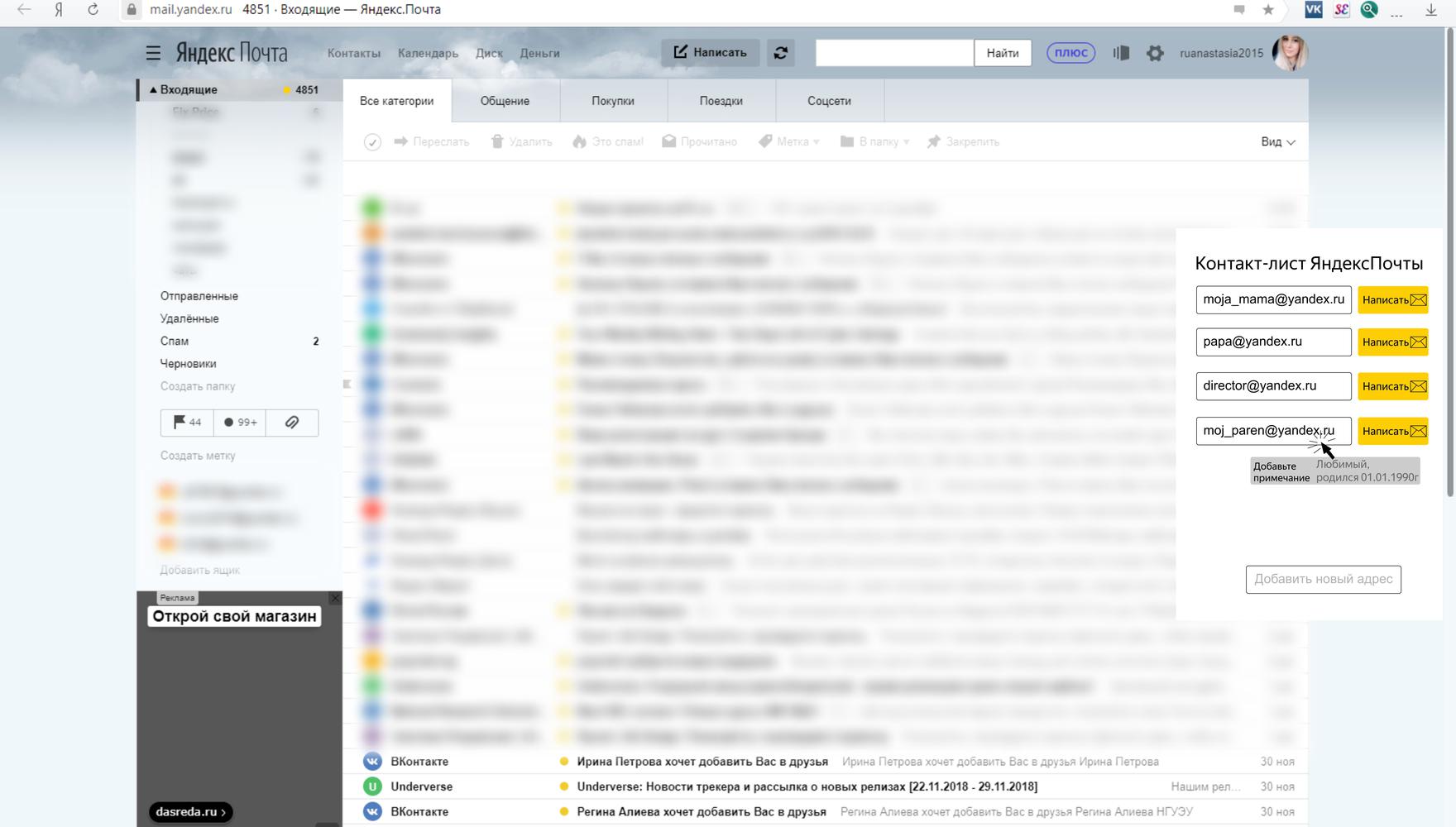Refresh mail with the reload arrows icon
This screenshot has width=1456, height=827.
click(780, 53)
